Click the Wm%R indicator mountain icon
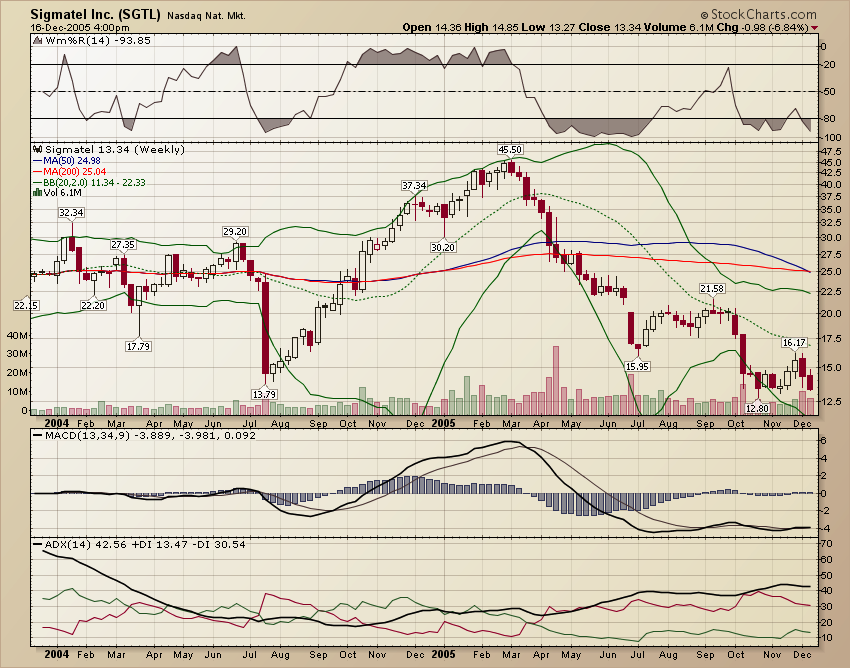The width and height of the screenshot is (850, 668). point(38,41)
